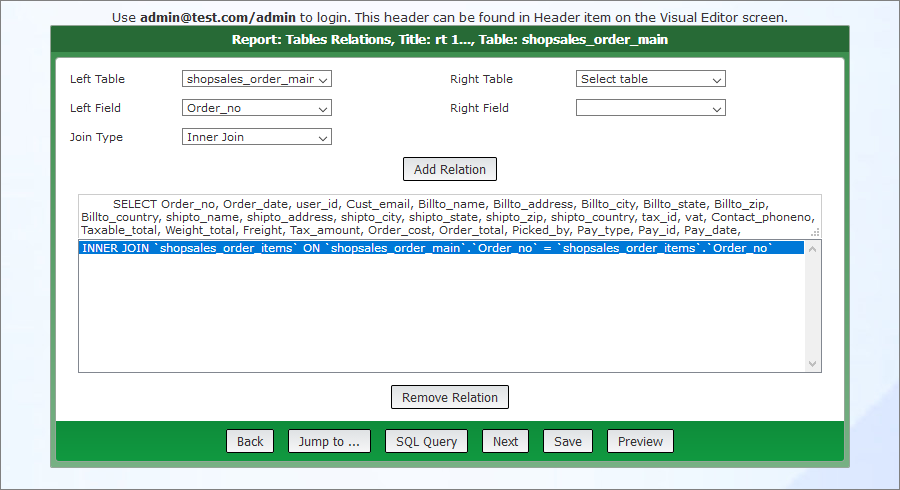Go back with the Back button

250,441
